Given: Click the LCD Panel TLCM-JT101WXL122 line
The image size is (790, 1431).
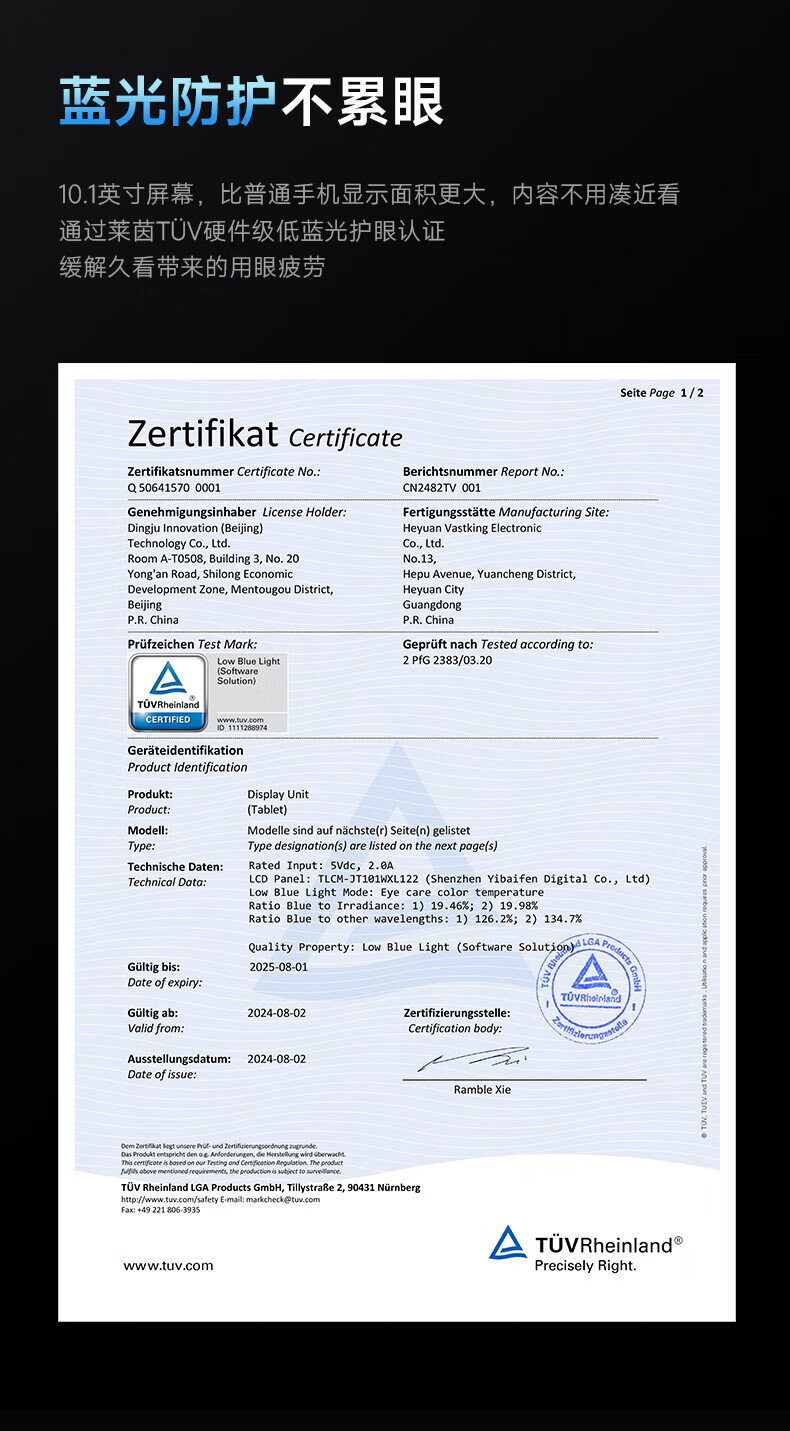Looking at the screenshot, I should point(449,879).
